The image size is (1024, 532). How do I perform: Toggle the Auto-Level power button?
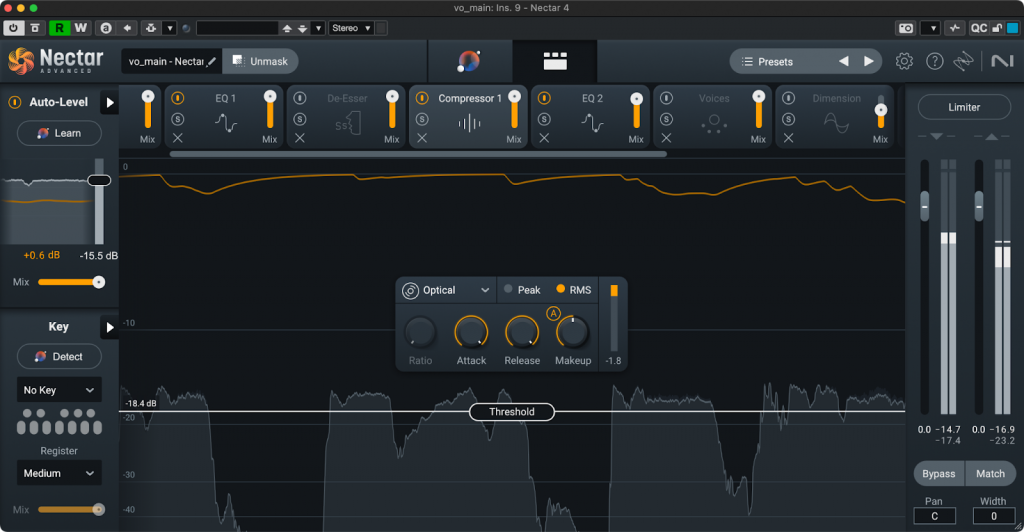[x=15, y=102]
